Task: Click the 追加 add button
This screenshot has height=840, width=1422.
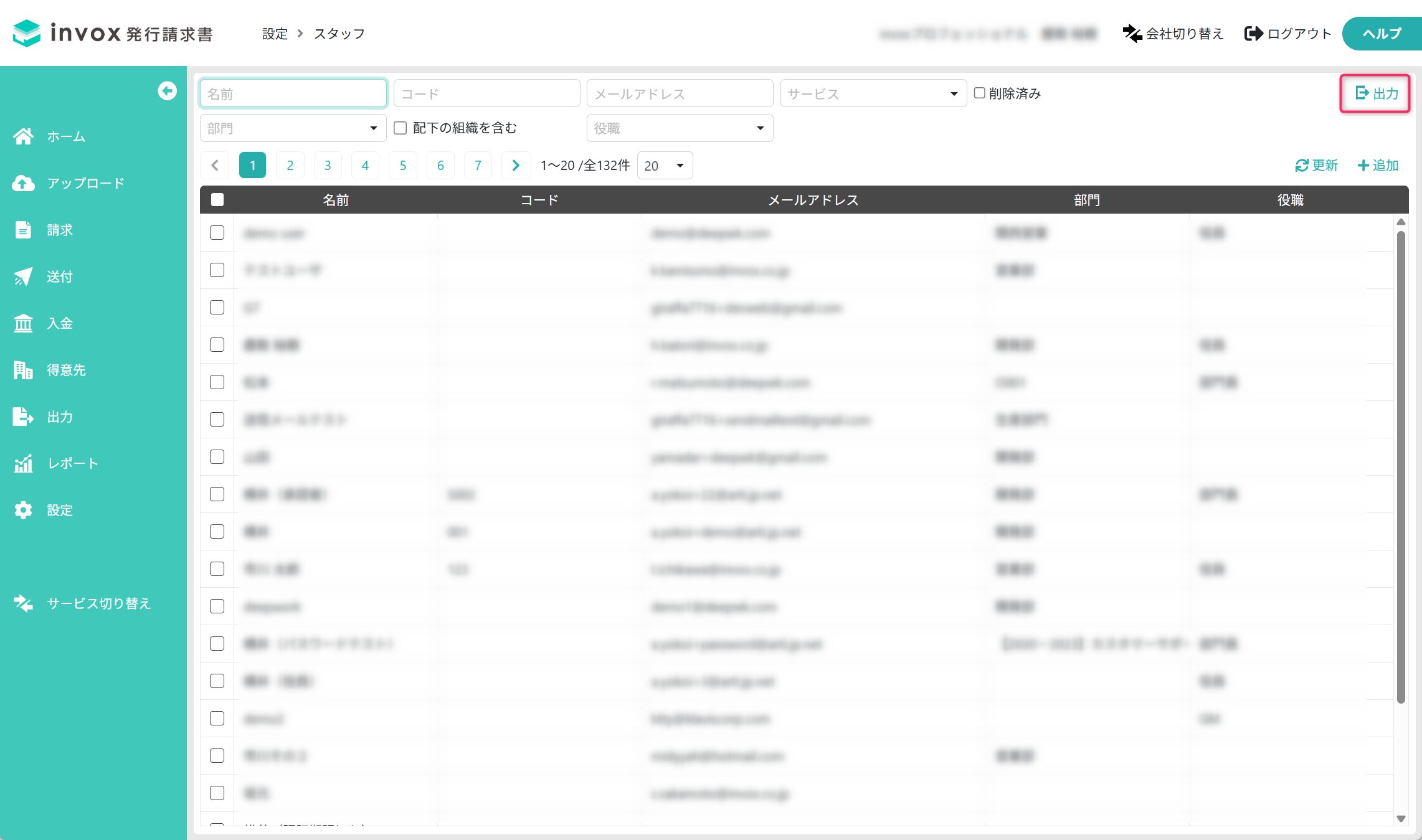Action: pos(1378,166)
